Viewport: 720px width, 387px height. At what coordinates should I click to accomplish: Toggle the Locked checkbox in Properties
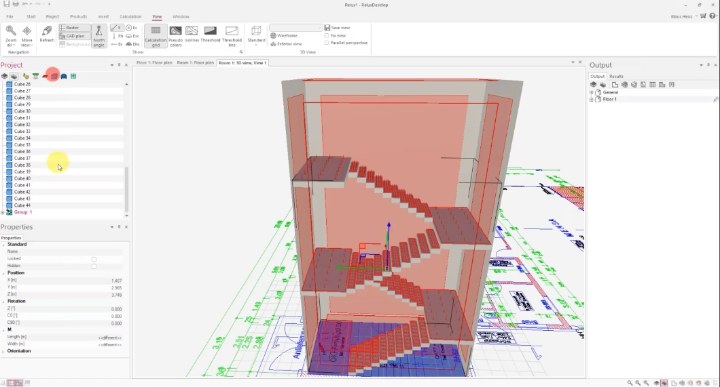click(94, 259)
